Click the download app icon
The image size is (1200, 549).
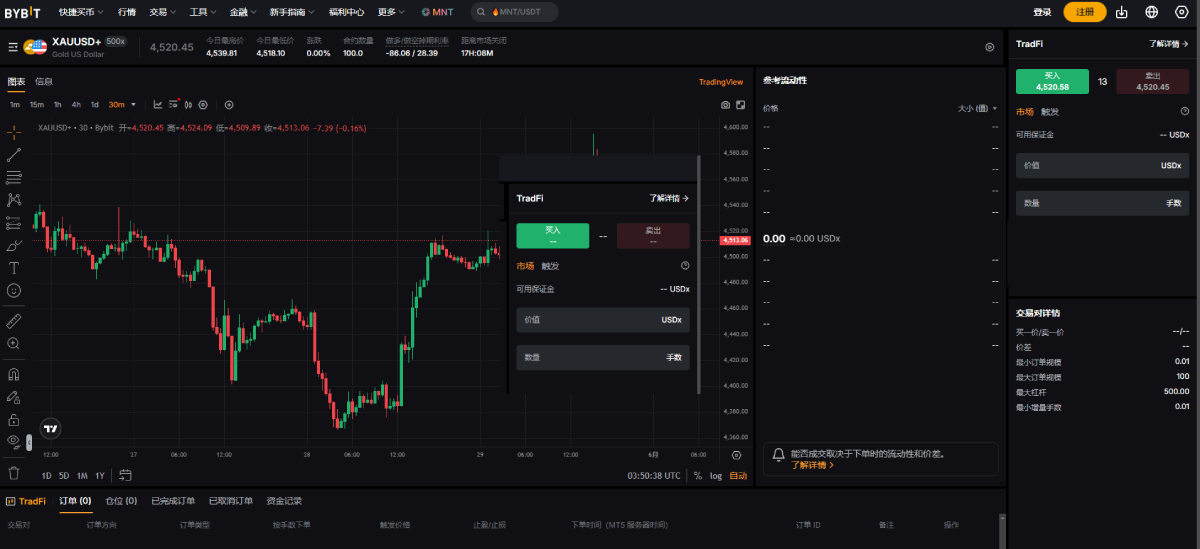(x=1122, y=12)
